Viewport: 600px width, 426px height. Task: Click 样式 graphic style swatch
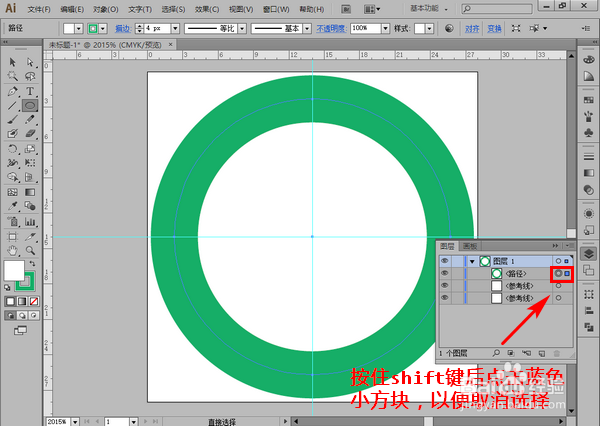tap(420, 28)
